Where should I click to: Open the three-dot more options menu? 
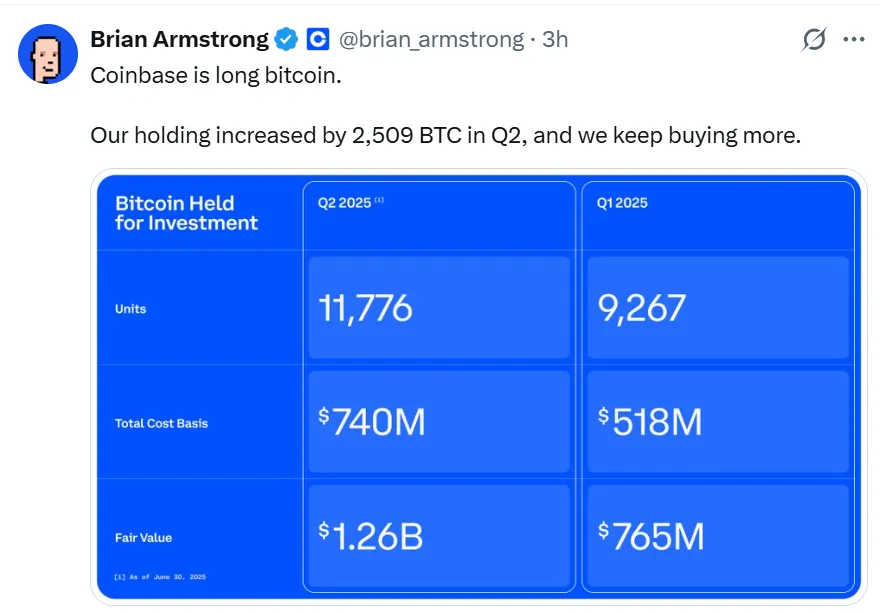[853, 40]
